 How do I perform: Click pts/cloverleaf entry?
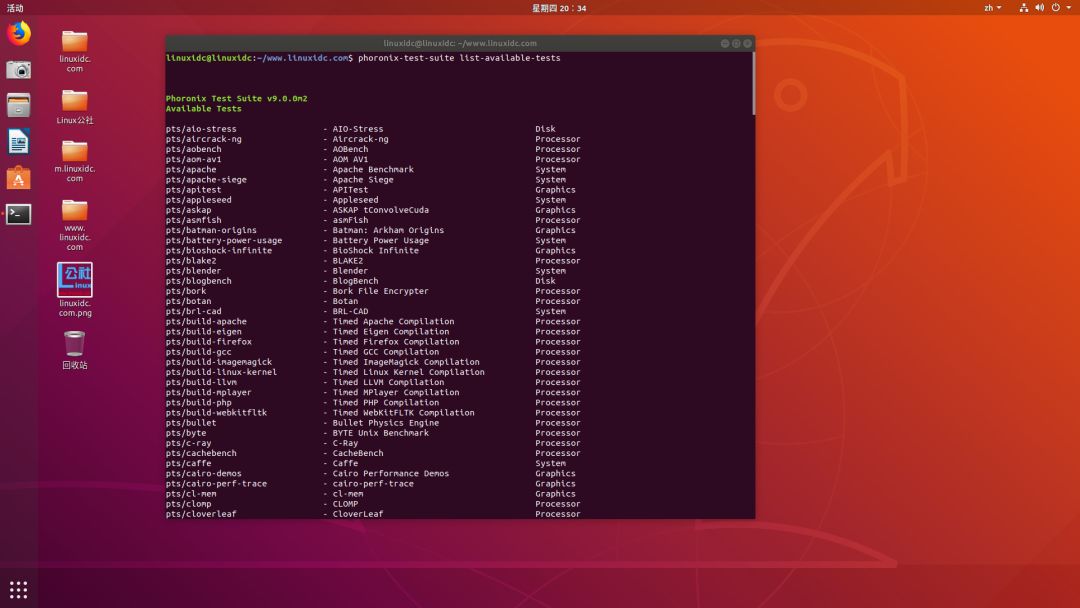click(200, 514)
